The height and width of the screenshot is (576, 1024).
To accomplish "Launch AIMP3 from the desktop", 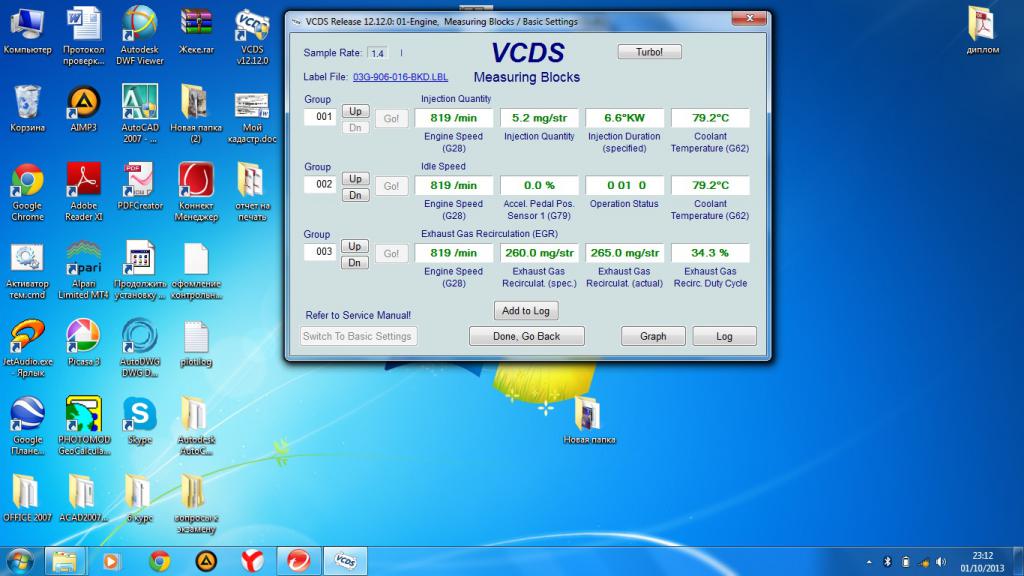I will coord(84,108).
